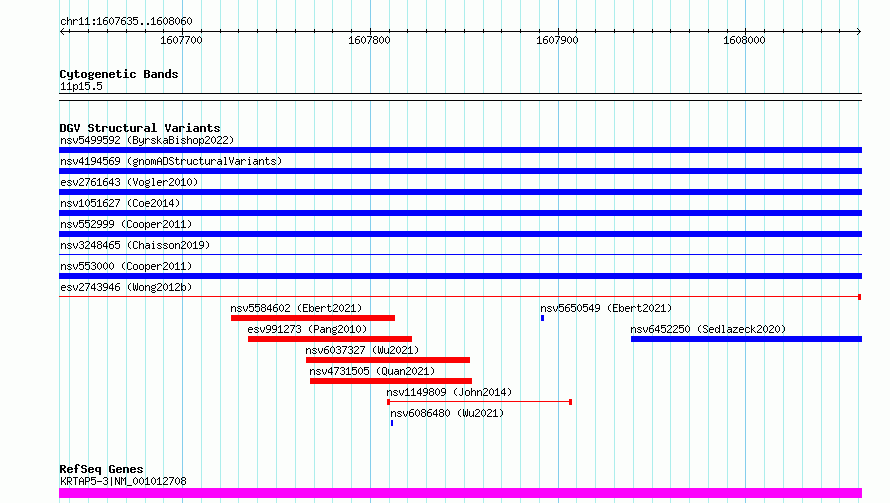This screenshot has height=503, width=890.
Task: Click the blue bar under nsv553000
Action: click(460, 276)
